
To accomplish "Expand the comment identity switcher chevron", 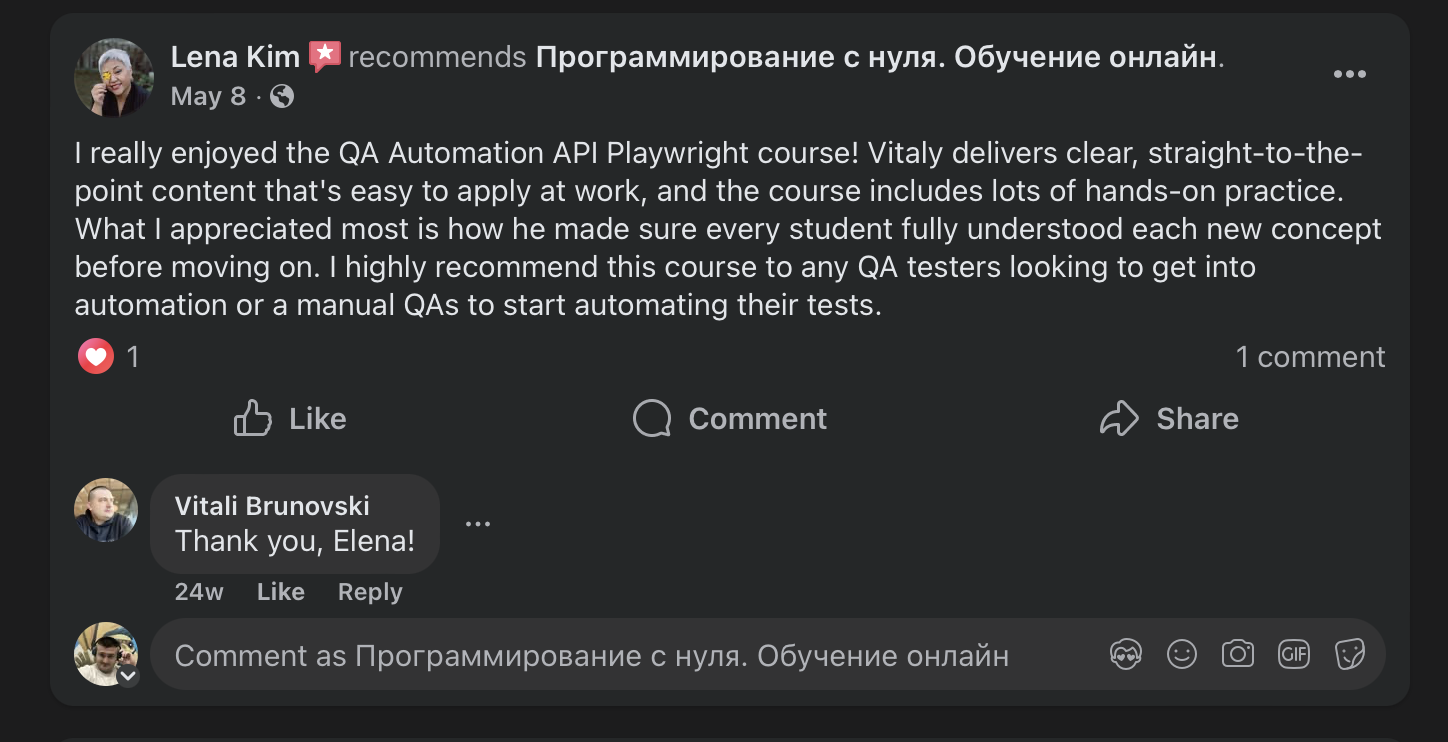I will tap(130, 674).
